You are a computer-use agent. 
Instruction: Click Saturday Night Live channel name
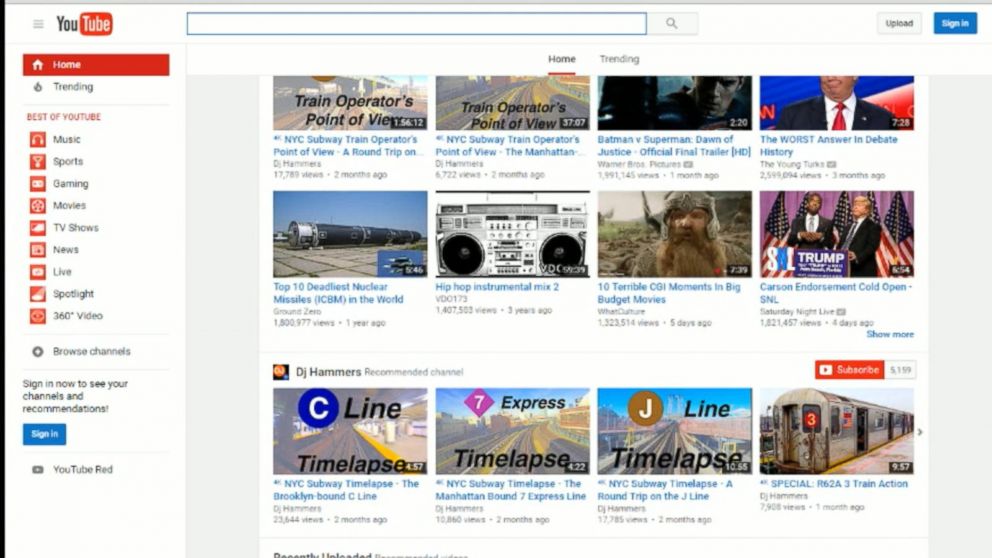[x=797, y=312]
